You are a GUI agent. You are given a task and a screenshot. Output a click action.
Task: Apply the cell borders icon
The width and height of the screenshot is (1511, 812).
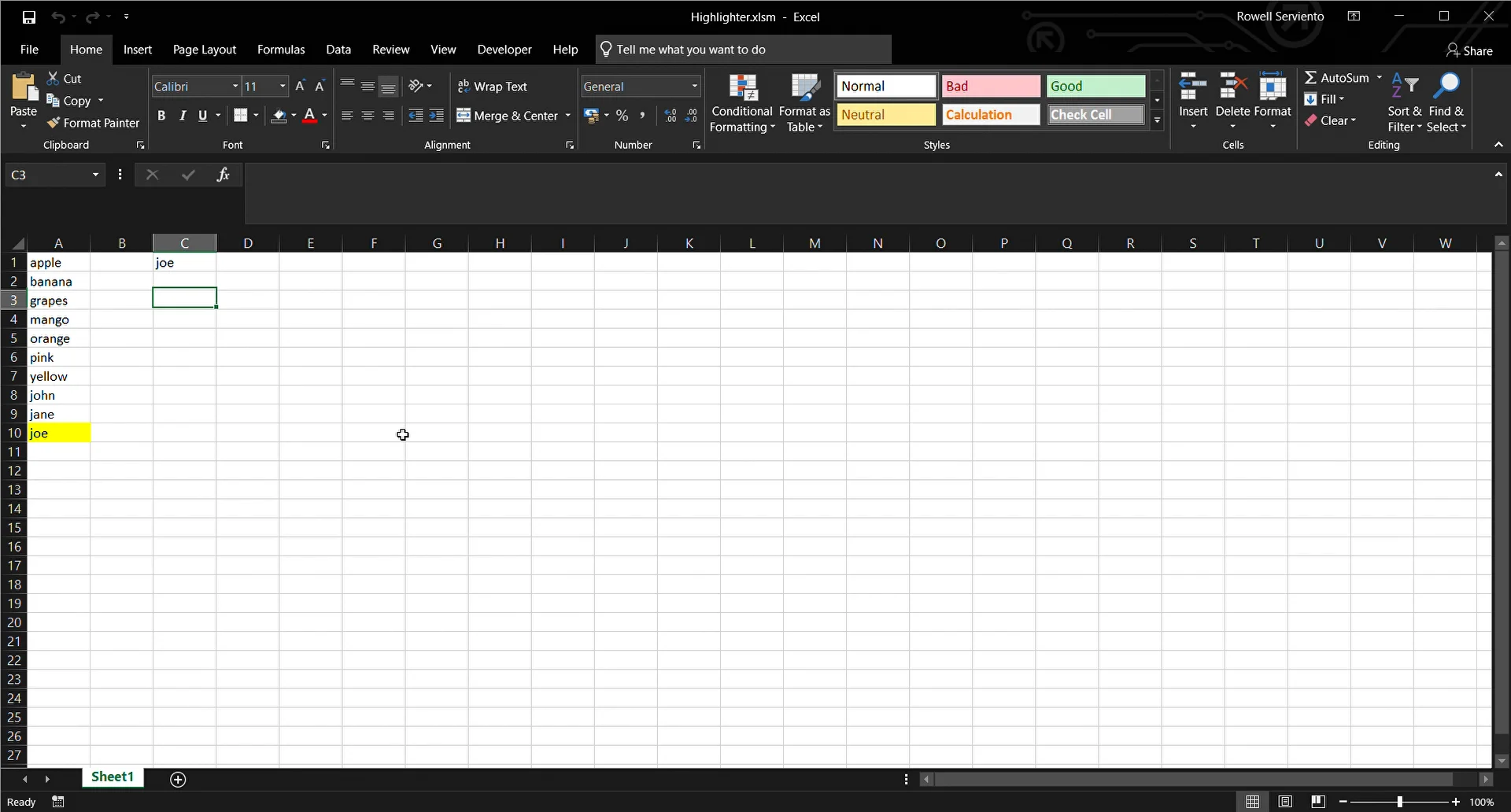pyautogui.click(x=241, y=116)
